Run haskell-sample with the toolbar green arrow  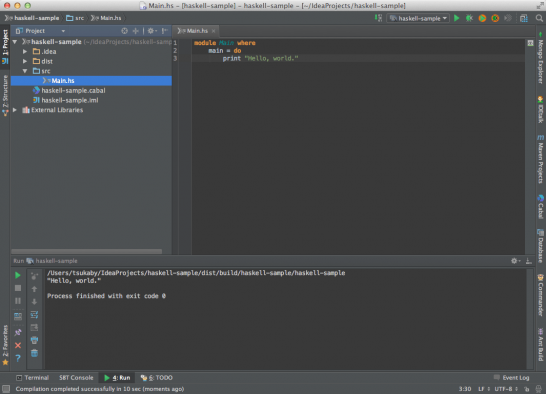coord(457,18)
